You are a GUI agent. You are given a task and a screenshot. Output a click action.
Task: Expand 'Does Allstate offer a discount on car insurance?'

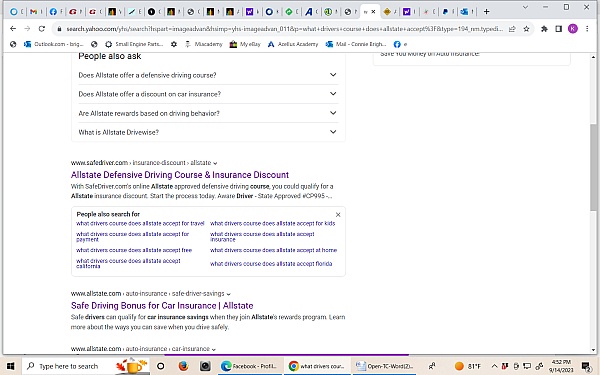point(208,94)
